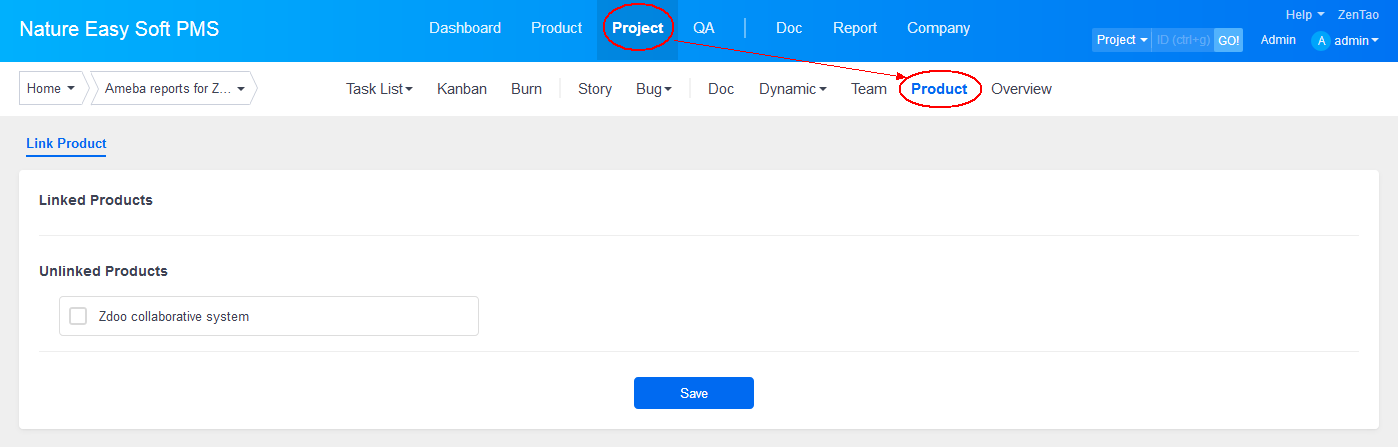Open the Home breadcrumb dropdown
This screenshot has height=447, width=1398.
[50, 88]
